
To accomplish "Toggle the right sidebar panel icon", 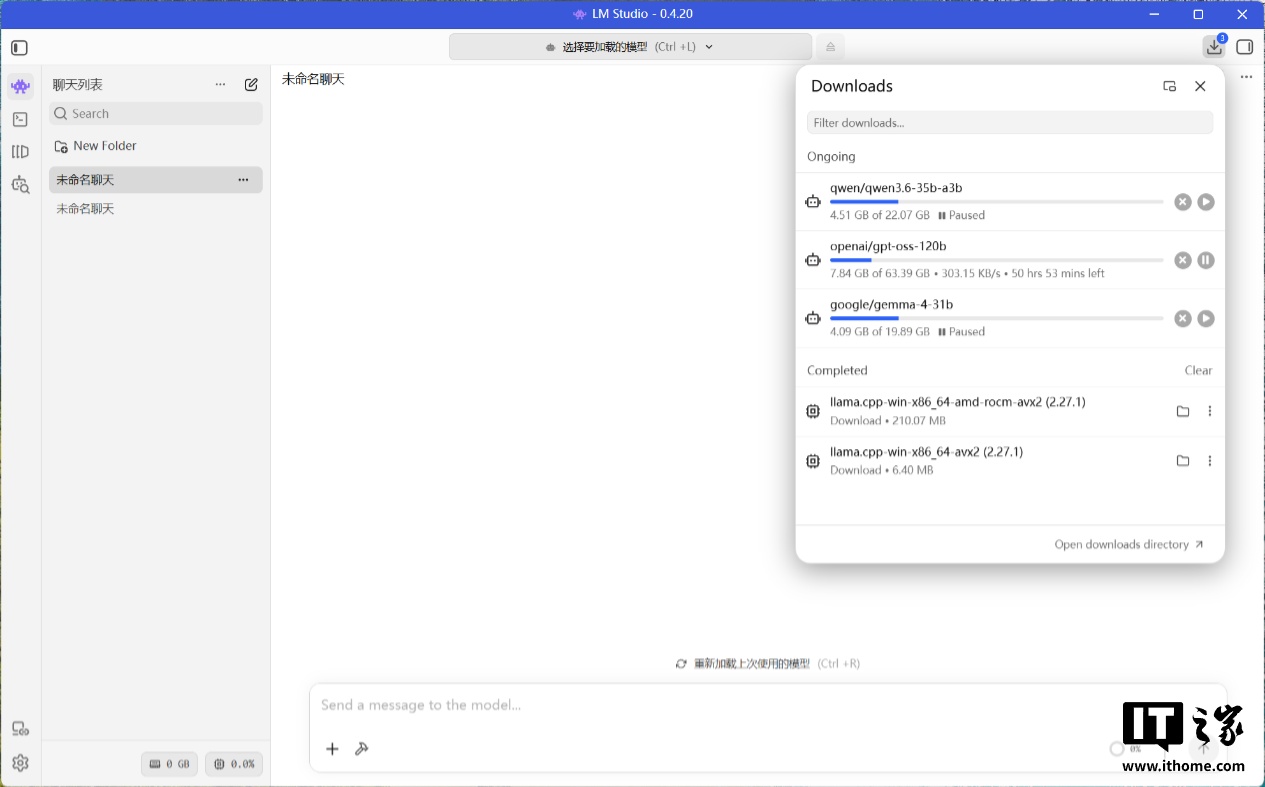I will pos(1245,47).
